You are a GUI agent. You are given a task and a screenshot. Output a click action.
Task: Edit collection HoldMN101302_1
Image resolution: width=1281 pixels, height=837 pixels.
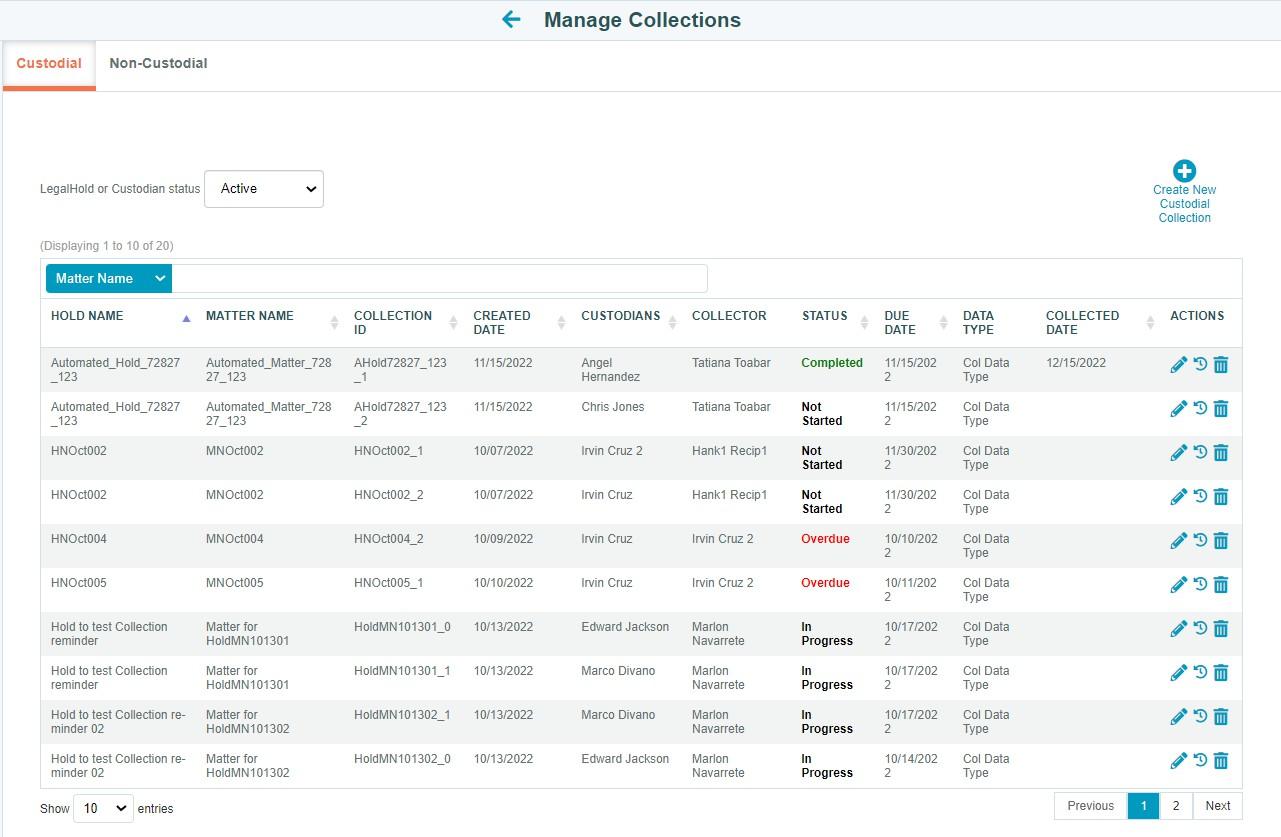click(1179, 717)
